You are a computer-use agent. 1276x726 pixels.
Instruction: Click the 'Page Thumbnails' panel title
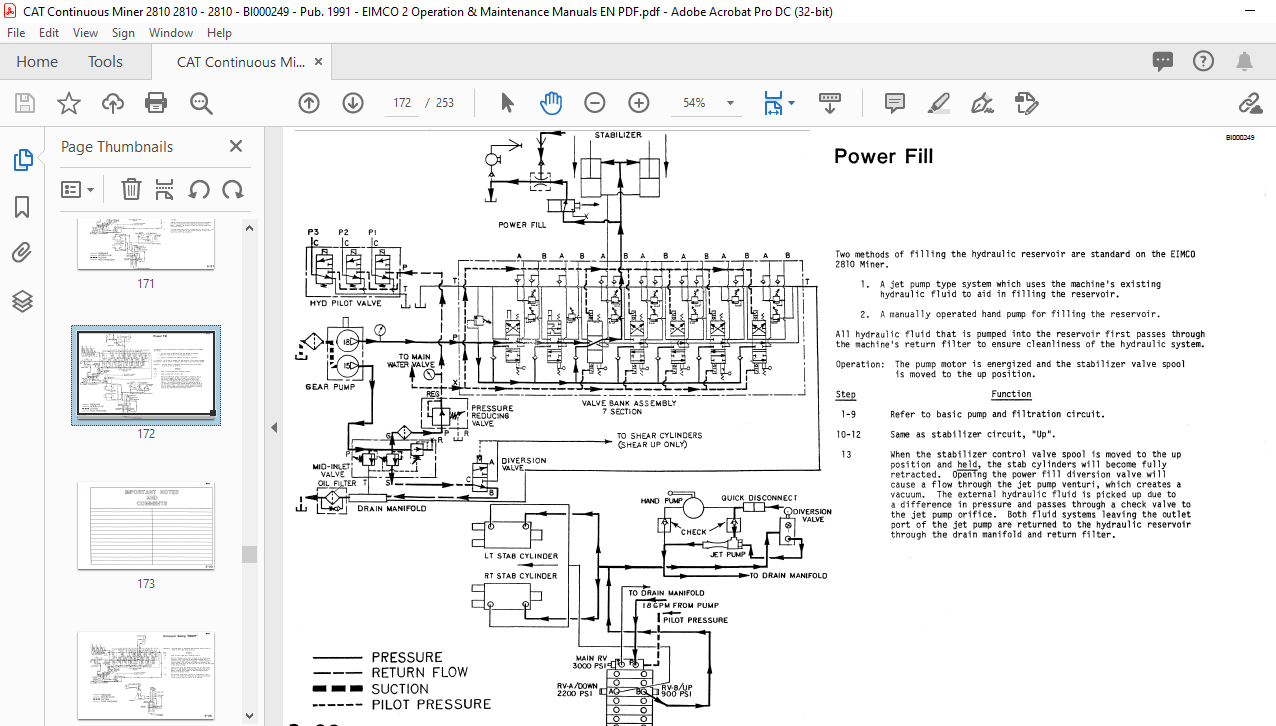(x=117, y=146)
